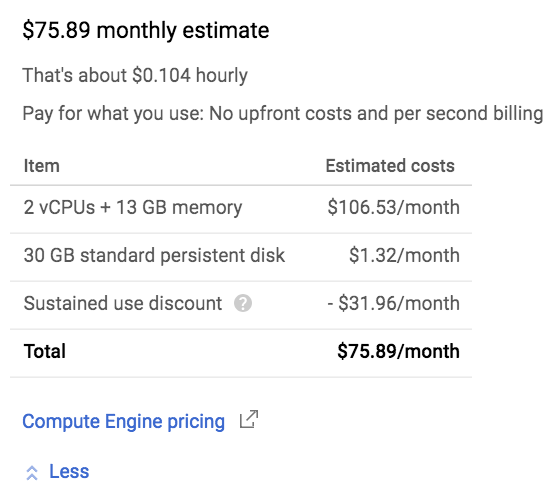The height and width of the screenshot is (492, 560).
Task: Select the Total row label
Action: pyautogui.click(x=45, y=351)
